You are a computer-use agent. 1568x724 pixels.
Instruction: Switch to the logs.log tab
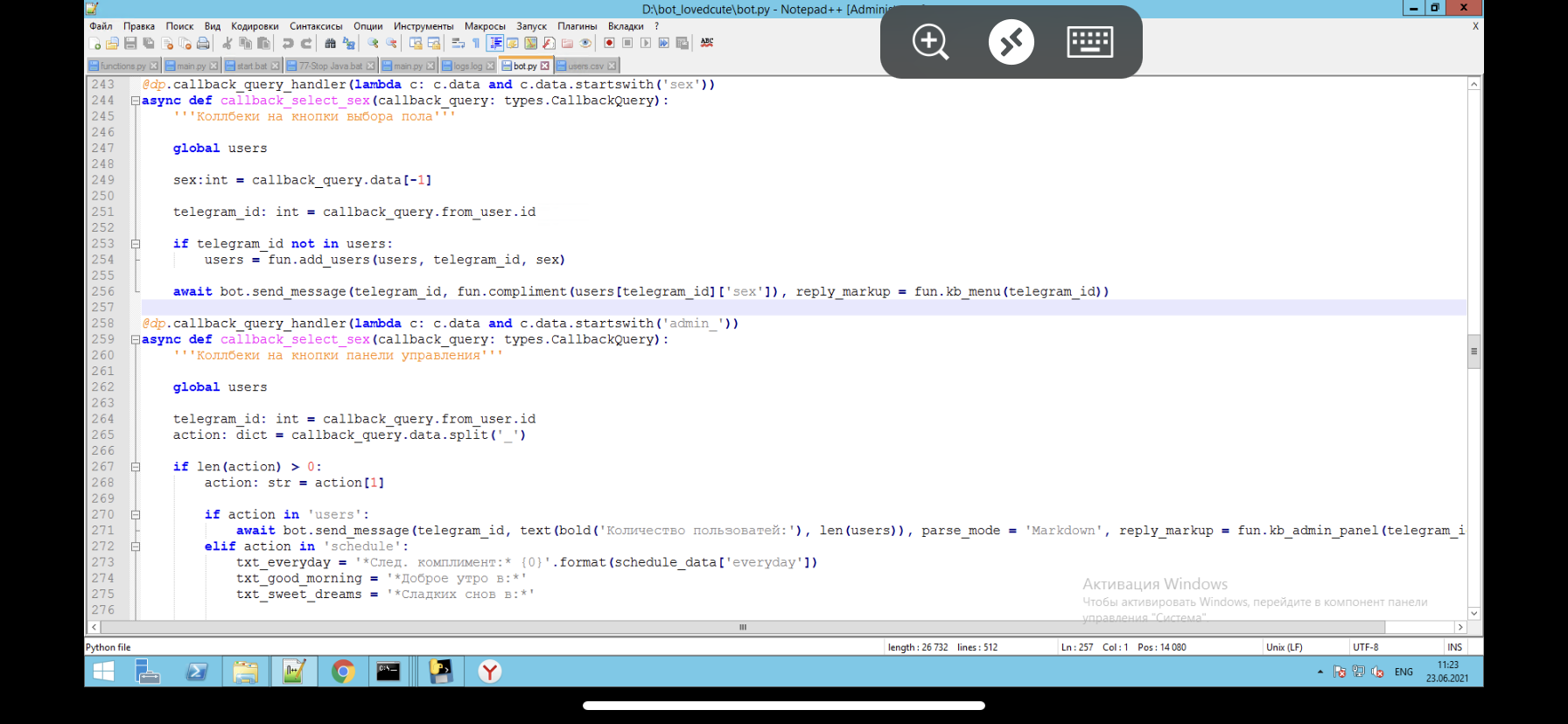point(468,66)
